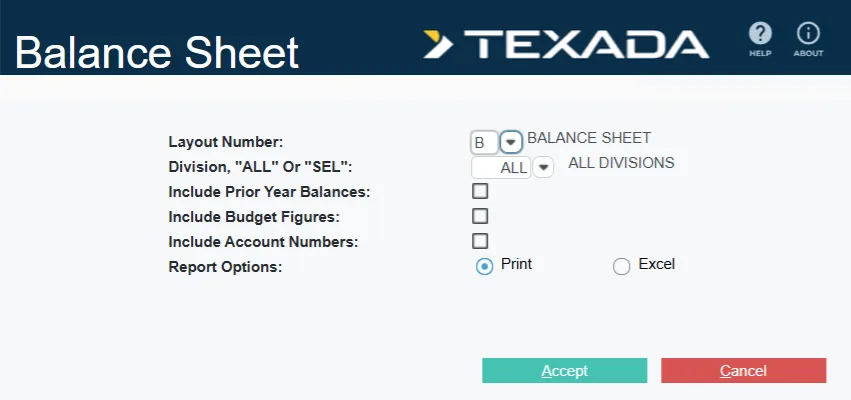The width and height of the screenshot is (851, 400).
Task: Choose the Excel report option
Action: coord(622,266)
